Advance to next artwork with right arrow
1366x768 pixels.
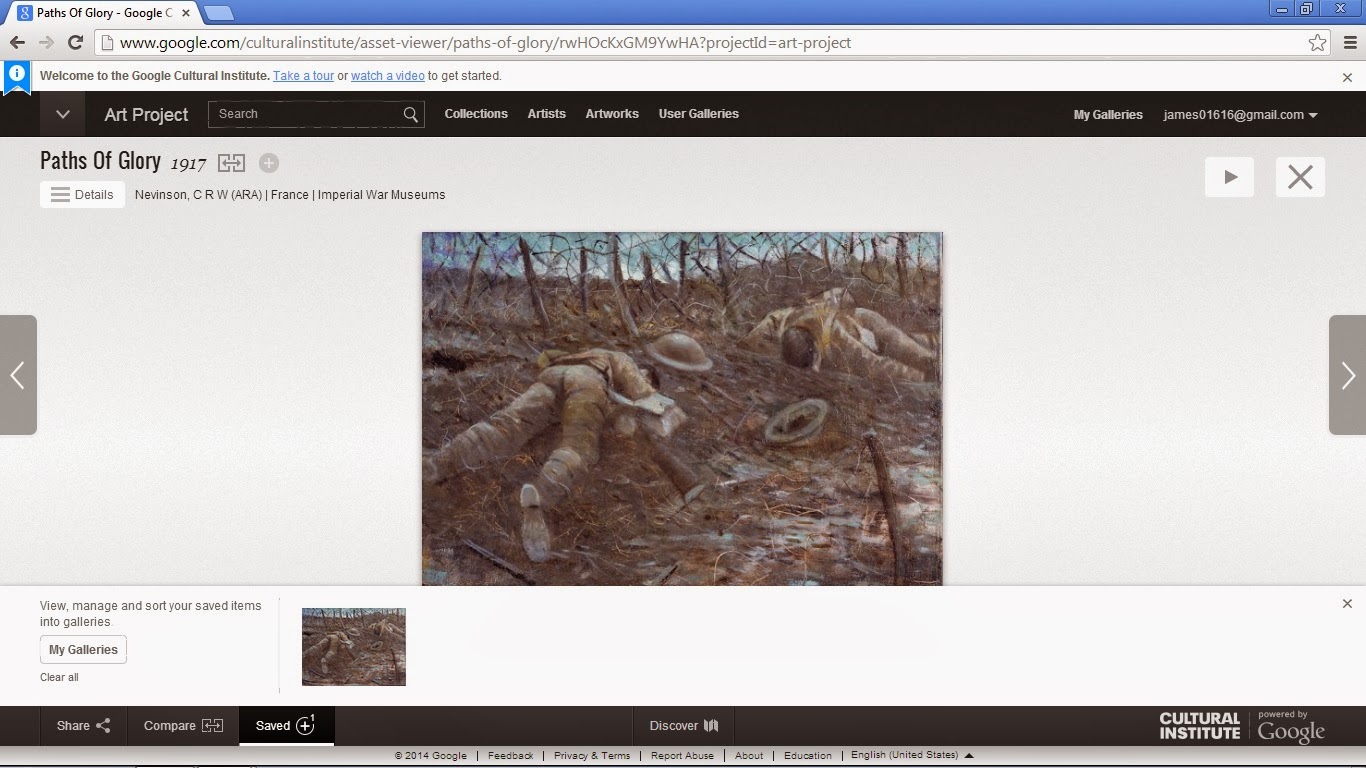(x=1346, y=375)
